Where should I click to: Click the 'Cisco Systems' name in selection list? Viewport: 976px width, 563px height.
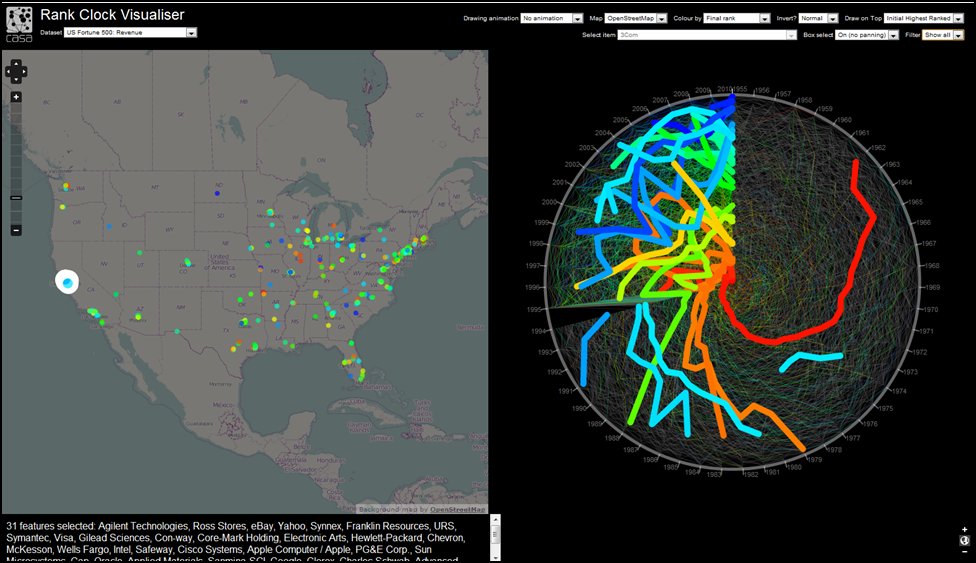[210, 550]
